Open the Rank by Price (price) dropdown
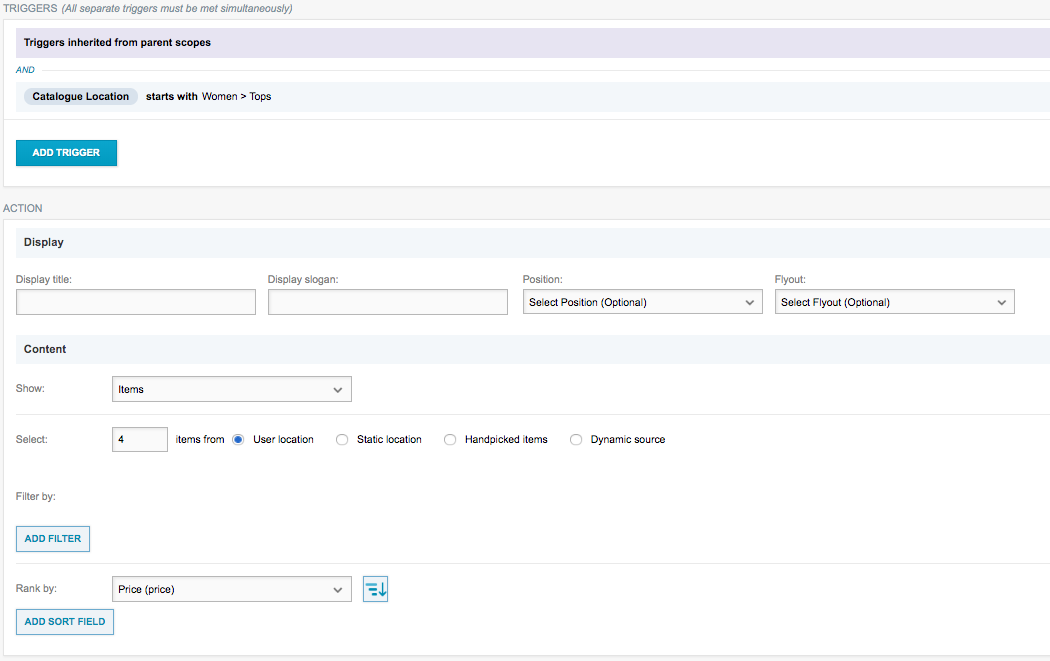The width and height of the screenshot is (1050, 661). click(x=232, y=589)
